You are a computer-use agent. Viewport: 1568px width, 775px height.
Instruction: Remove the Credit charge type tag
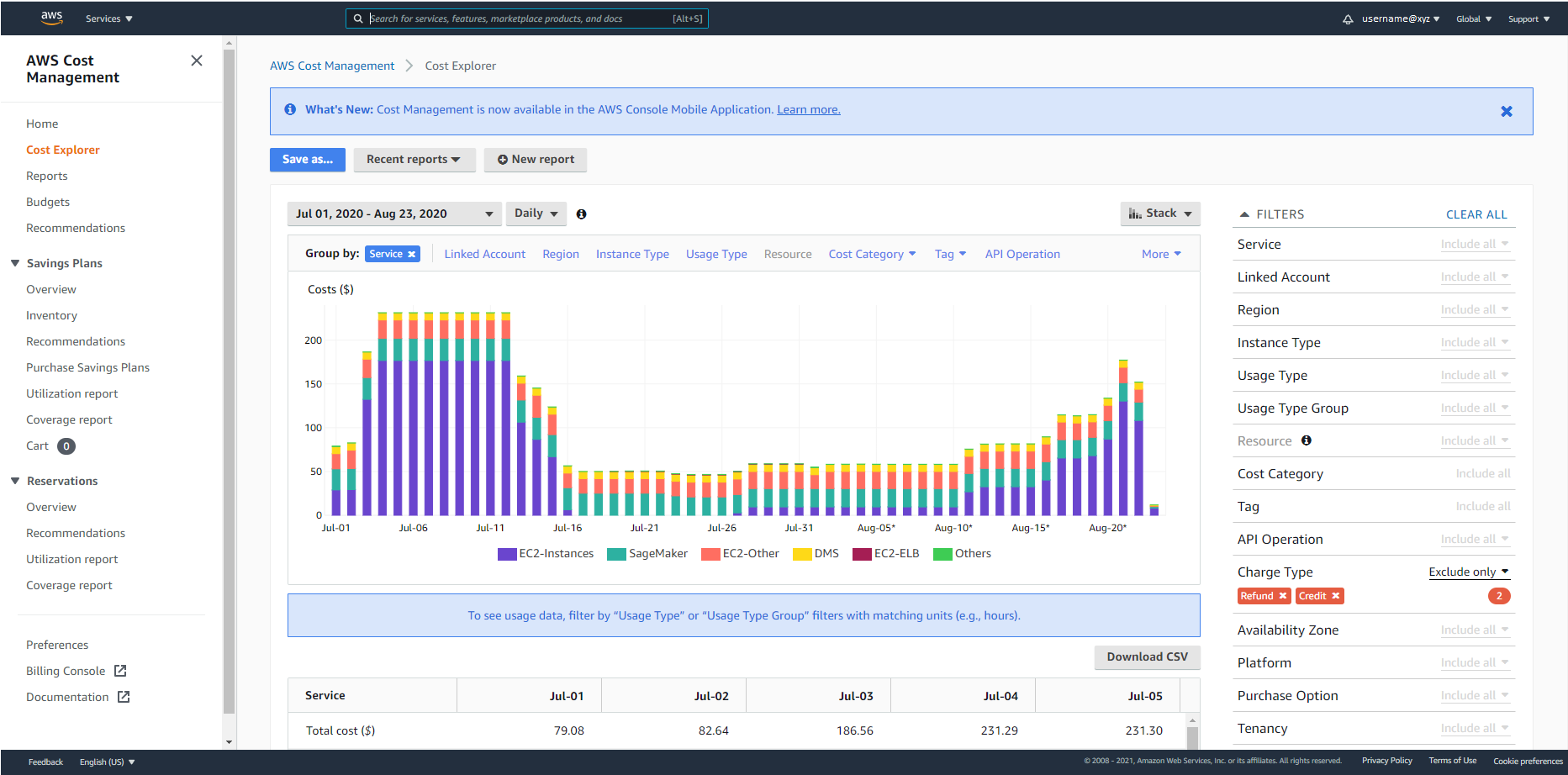[1335, 596]
